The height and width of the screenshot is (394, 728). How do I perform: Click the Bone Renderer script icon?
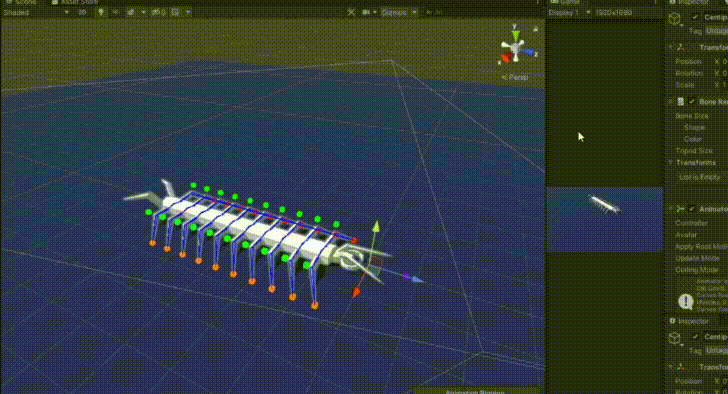[x=681, y=102]
